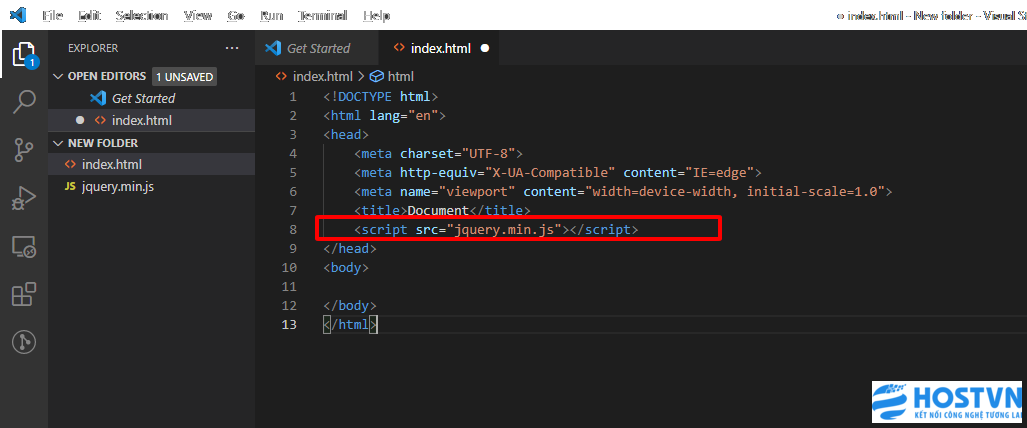Click HTML file icon on index.html tab
Viewport: 1027px width, 428px height.
398,48
